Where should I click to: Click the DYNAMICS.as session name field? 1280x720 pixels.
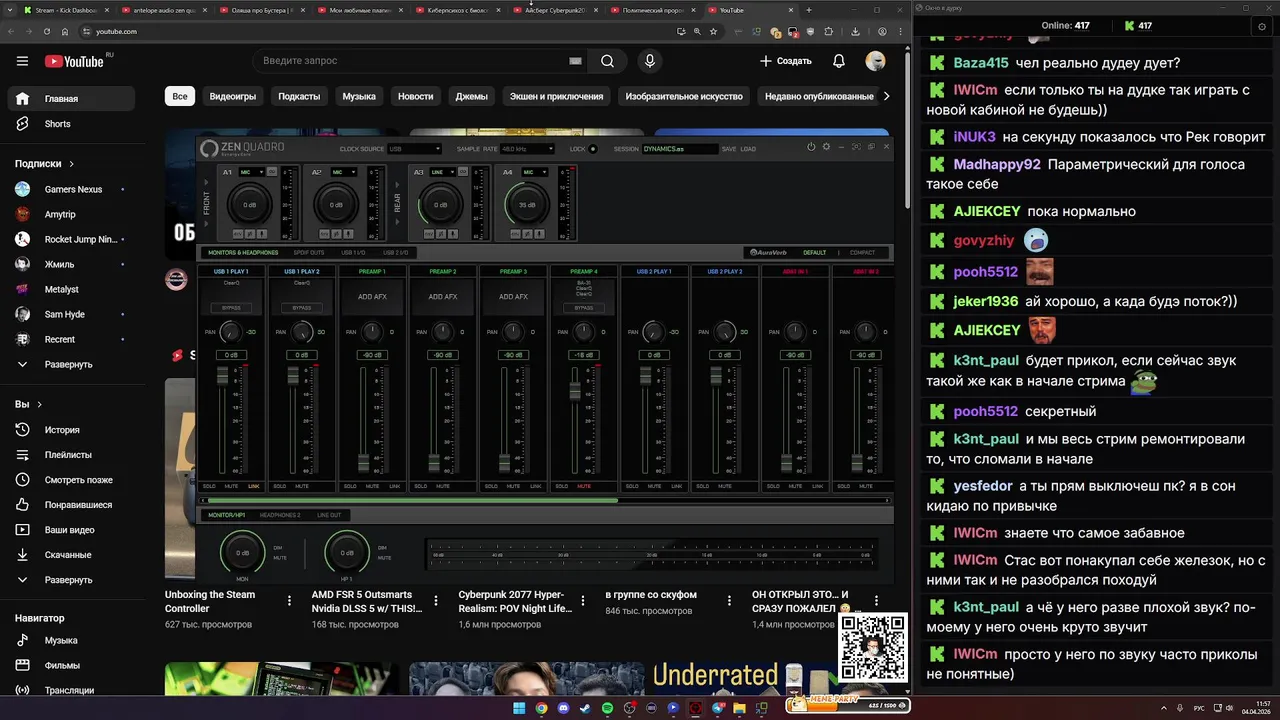[679, 149]
